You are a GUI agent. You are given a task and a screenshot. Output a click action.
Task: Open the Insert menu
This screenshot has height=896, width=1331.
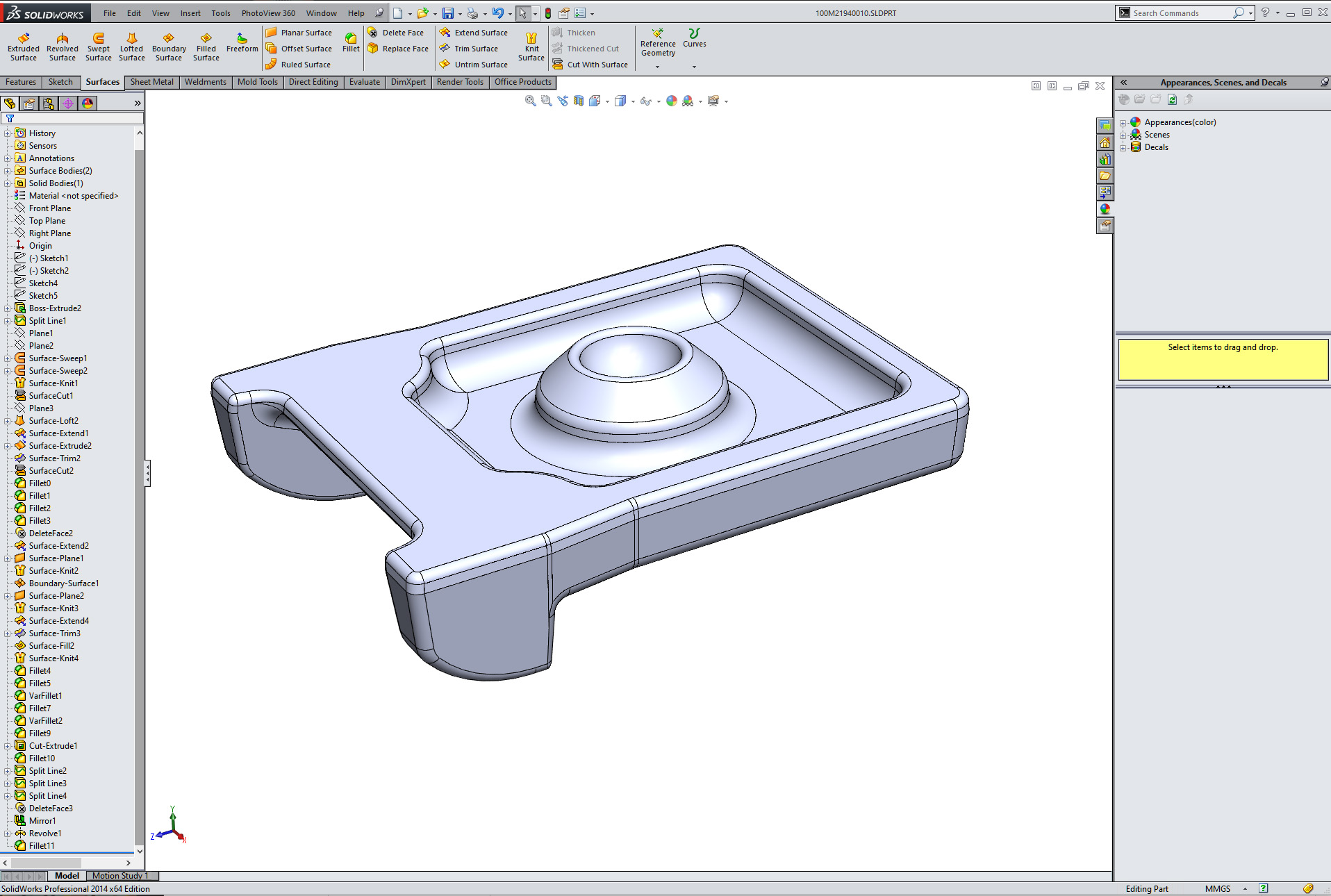click(x=190, y=13)
